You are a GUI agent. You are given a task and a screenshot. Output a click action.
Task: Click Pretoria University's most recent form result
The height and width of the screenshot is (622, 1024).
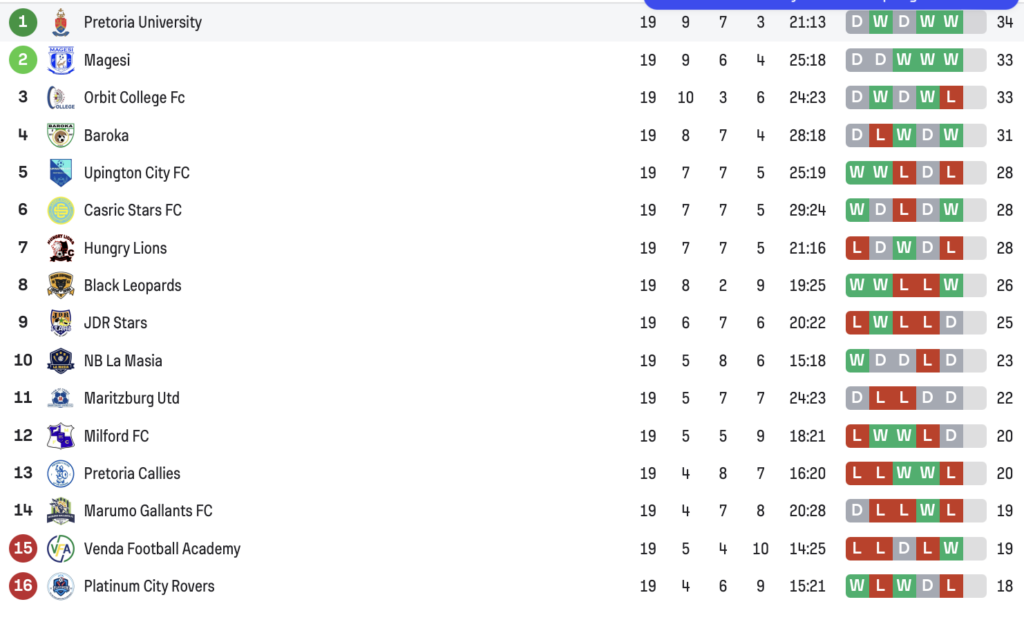click(950, 22)
